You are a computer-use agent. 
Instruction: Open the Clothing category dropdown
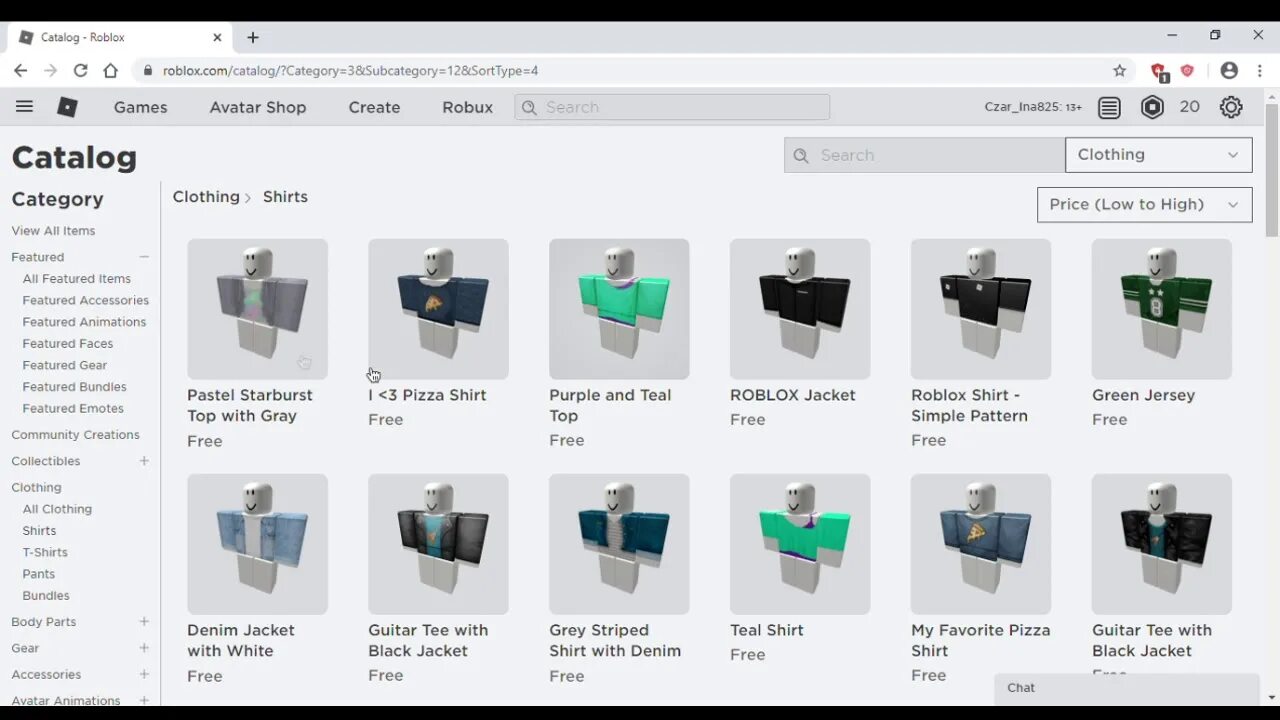[x=1158, y=155]
